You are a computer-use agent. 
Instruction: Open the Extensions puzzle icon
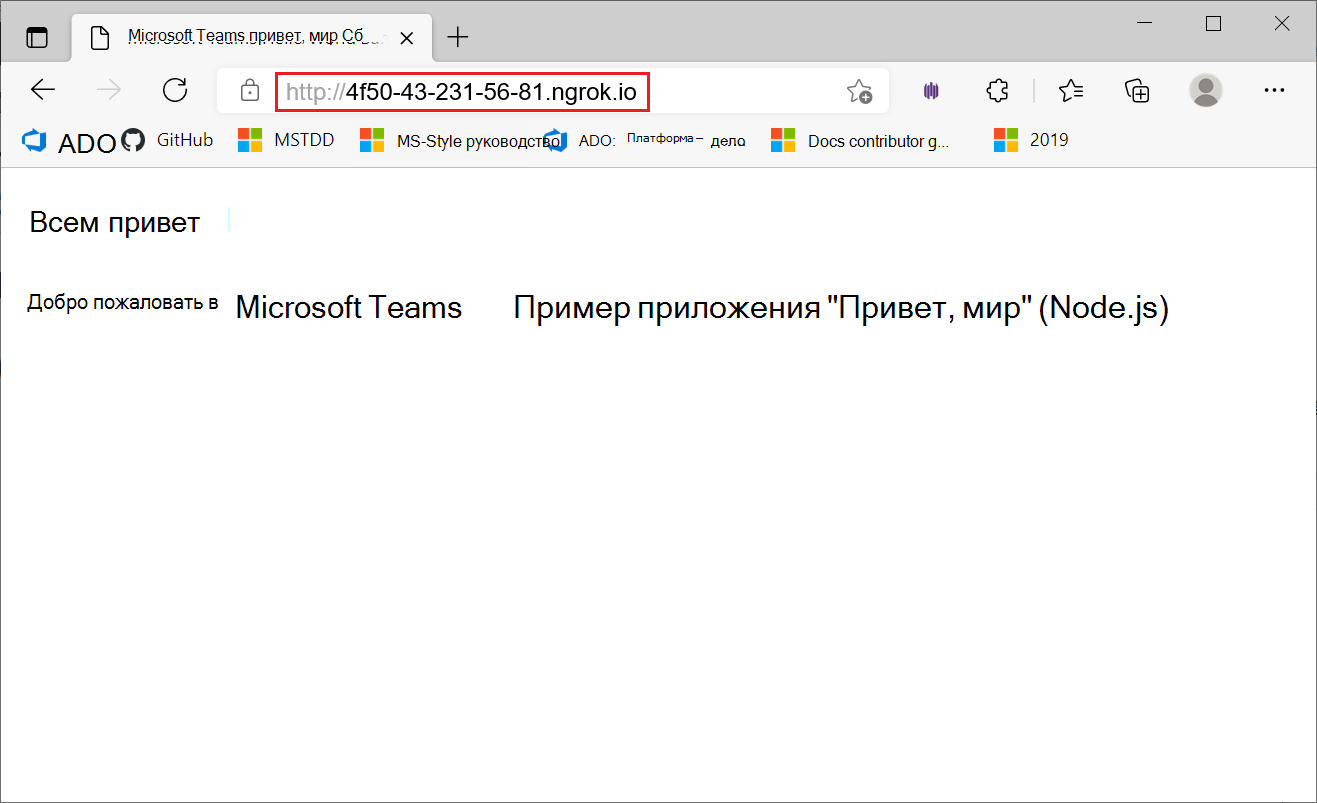pyautogui.click(x=997, y=91)
